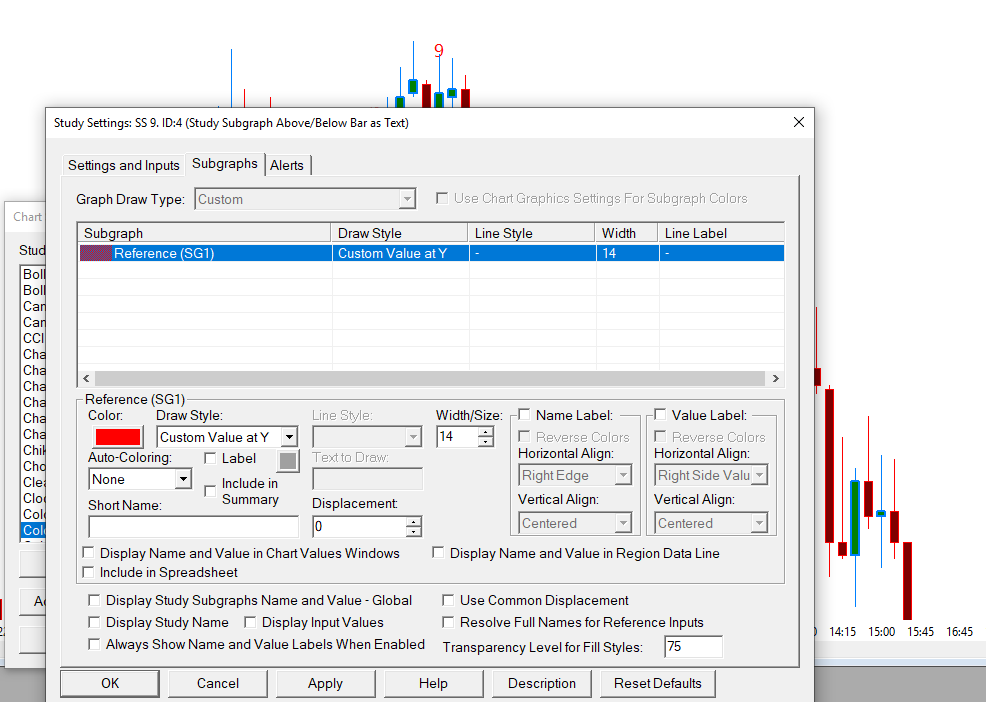Click the Transparency Level input field

tap(692, 647)
